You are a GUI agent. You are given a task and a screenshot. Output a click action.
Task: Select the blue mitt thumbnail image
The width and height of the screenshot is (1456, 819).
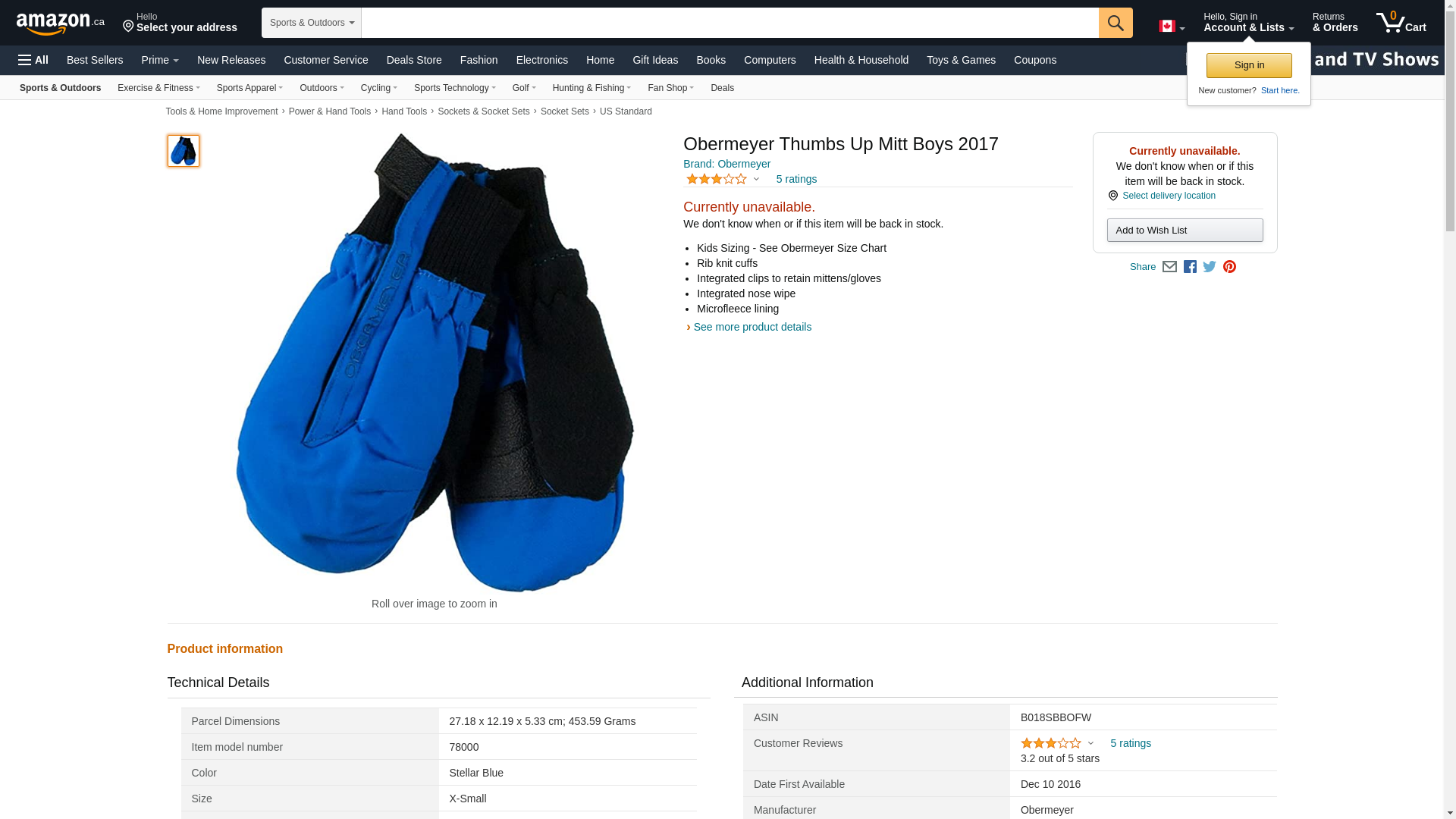184,151
